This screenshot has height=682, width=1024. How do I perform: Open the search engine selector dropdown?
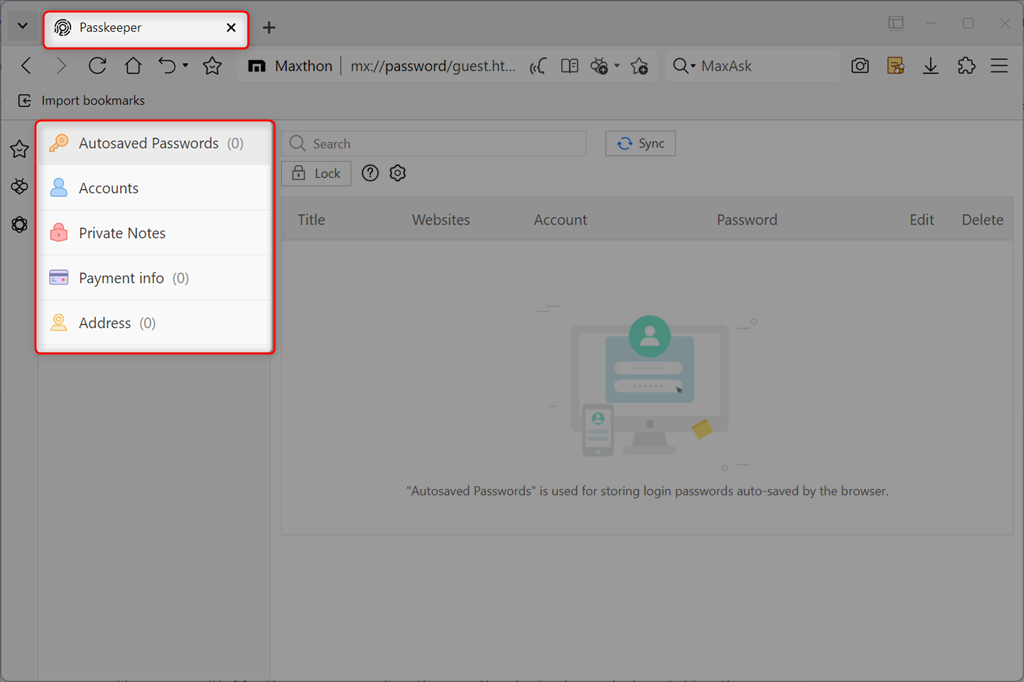[684, 66]
